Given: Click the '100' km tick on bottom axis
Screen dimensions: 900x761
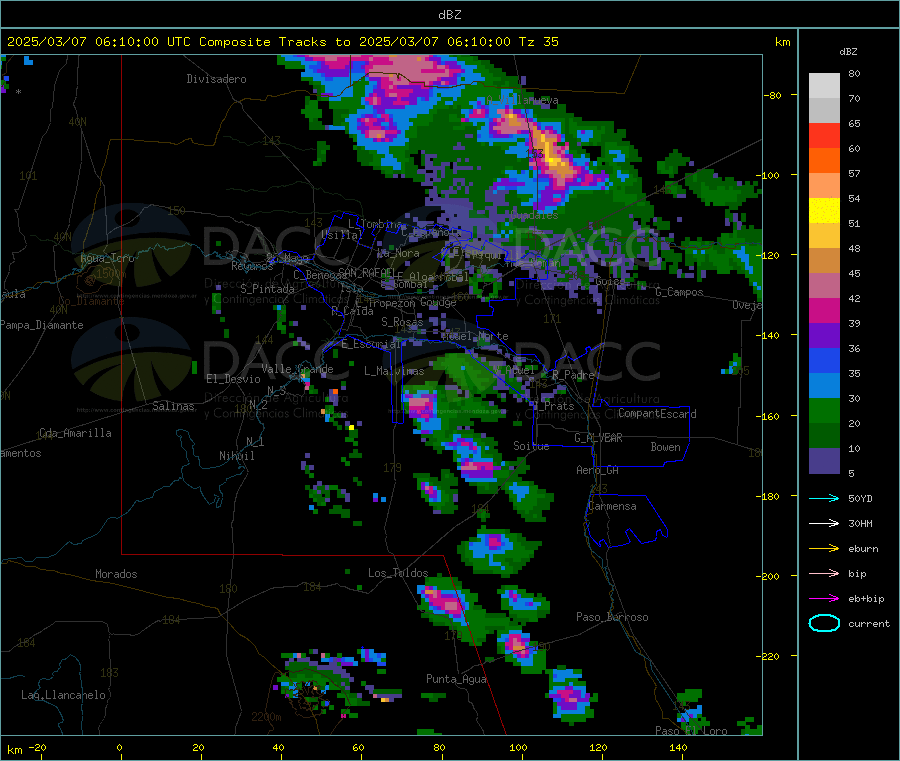Looking at the screenshot, I should click(x=518, y=747).
